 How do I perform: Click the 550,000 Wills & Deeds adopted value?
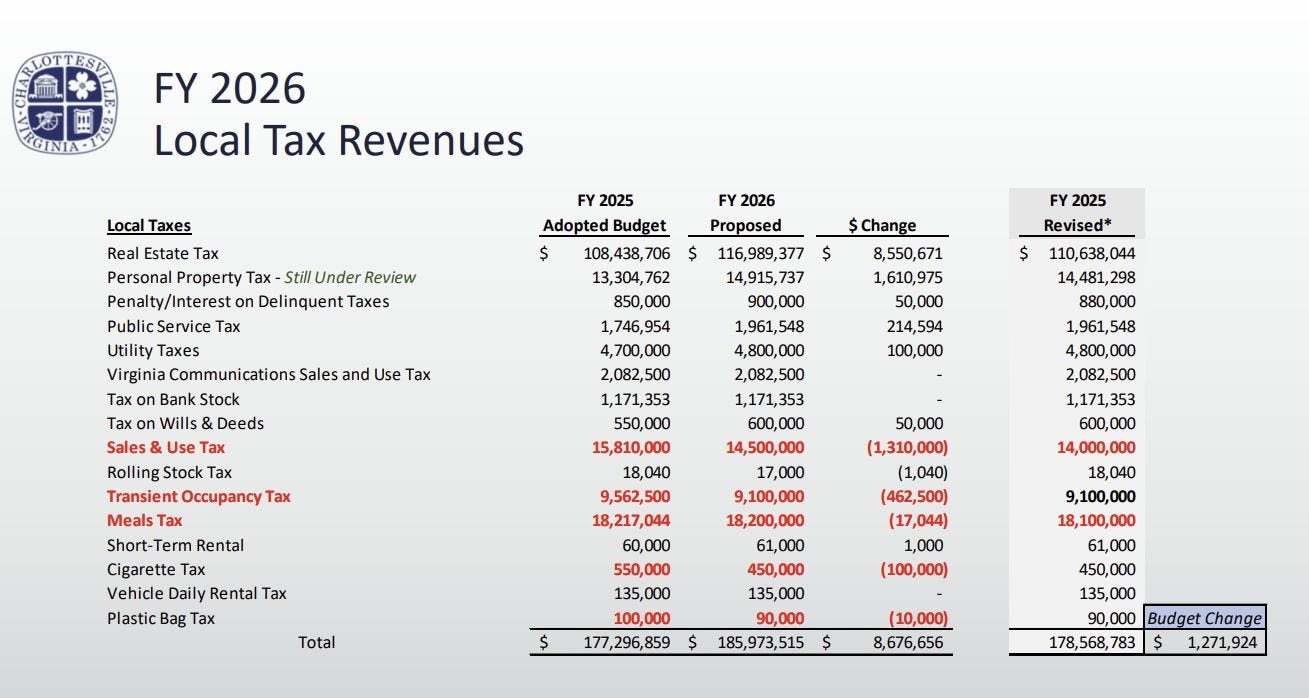(643, 423)
